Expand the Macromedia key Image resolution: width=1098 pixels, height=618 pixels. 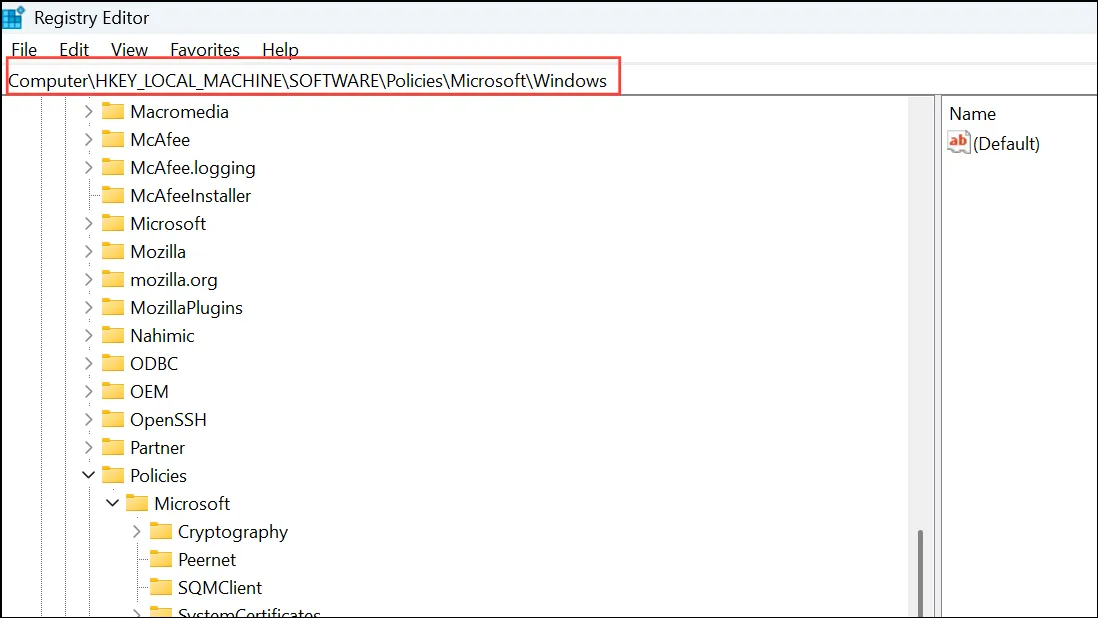pos(88,111)
